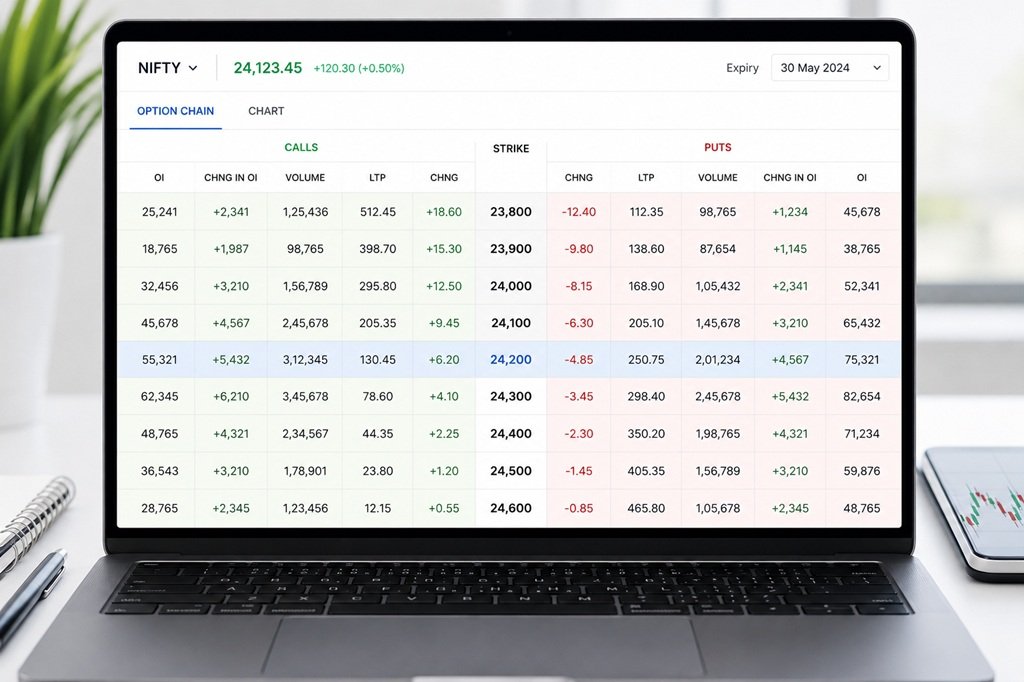This screenshot has height=682, width=1024.
Task: Select the OPTION CHAIN tab
Action: click(x=175, y=111)
